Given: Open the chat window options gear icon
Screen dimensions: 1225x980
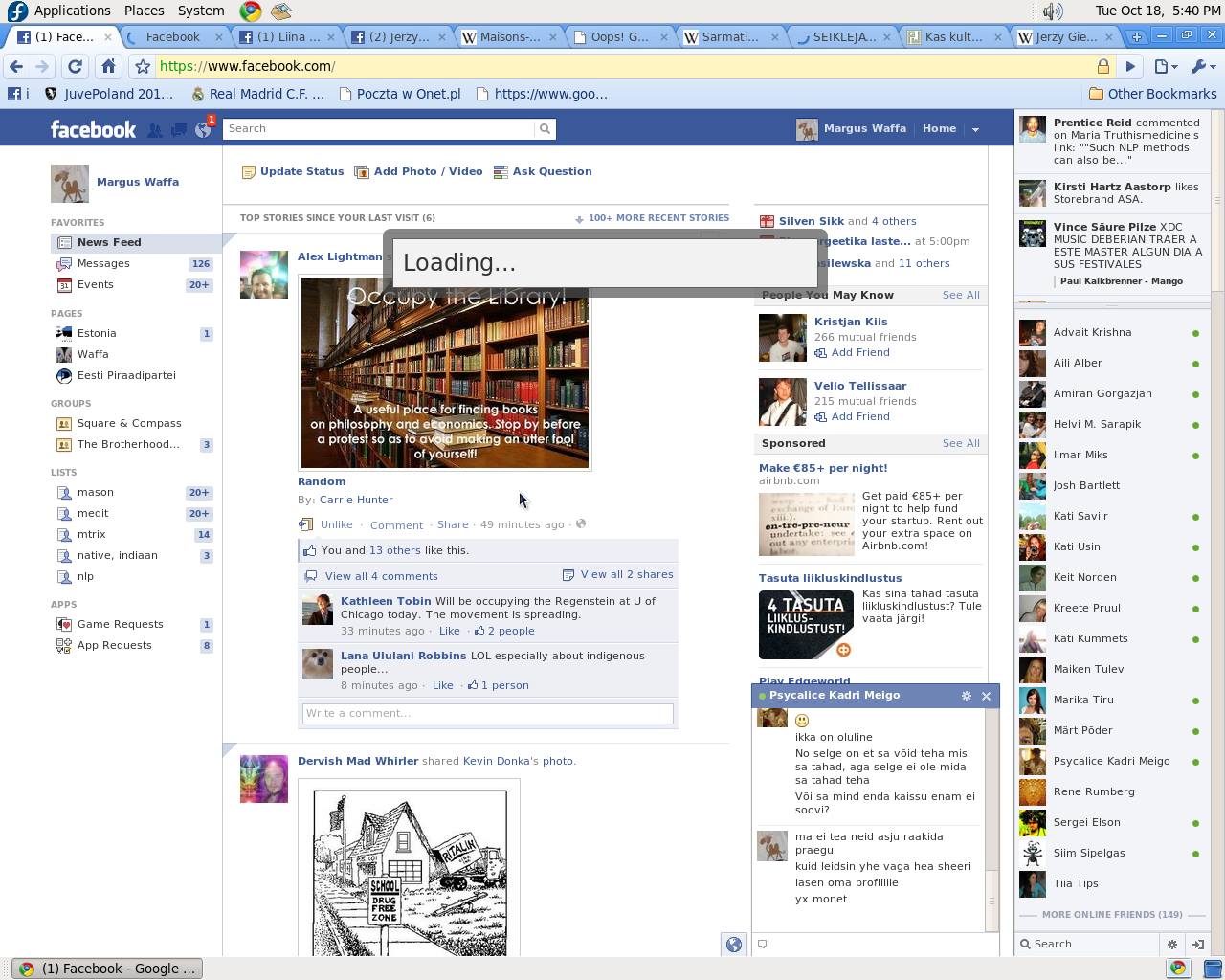Looking at the screenshot, I should (x=966, y=696).
